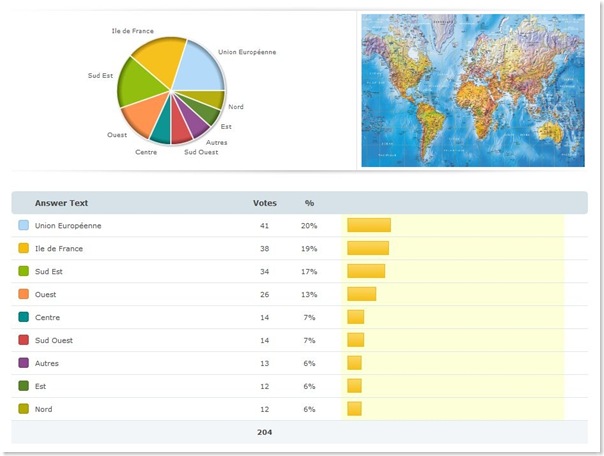
Task: Click the 'Nord' table row label
Action: coord(44,409)
